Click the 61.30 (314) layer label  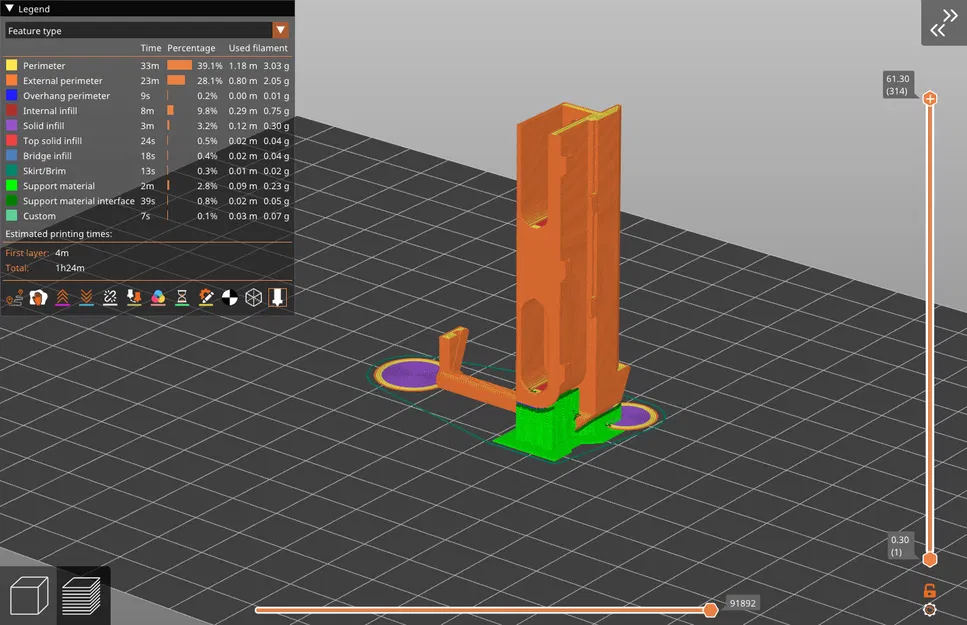[897, 85]
